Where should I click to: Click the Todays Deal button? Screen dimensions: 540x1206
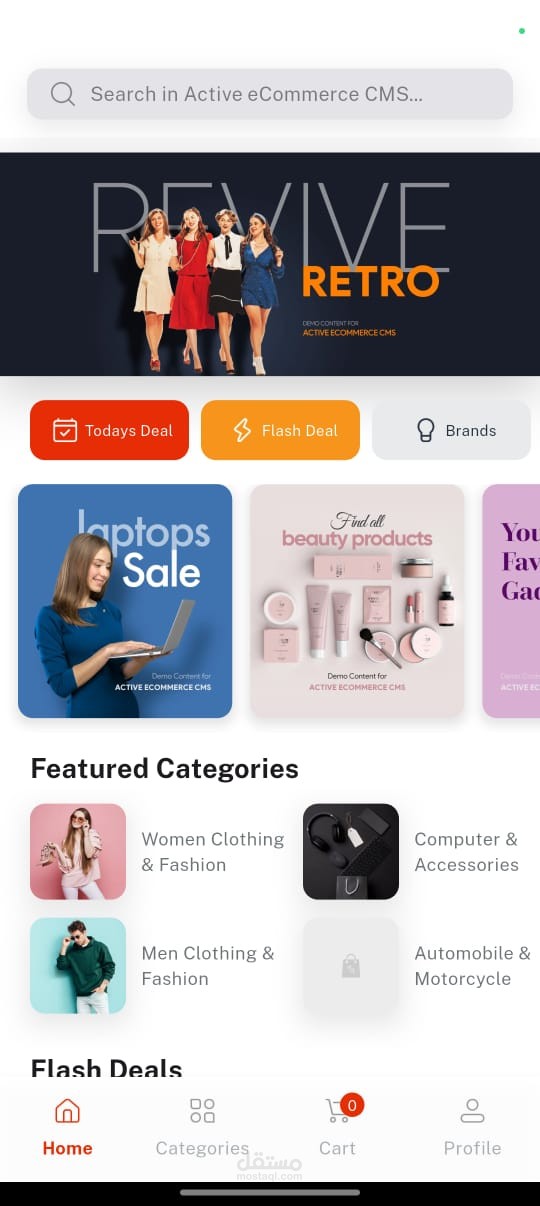(109, 430)
